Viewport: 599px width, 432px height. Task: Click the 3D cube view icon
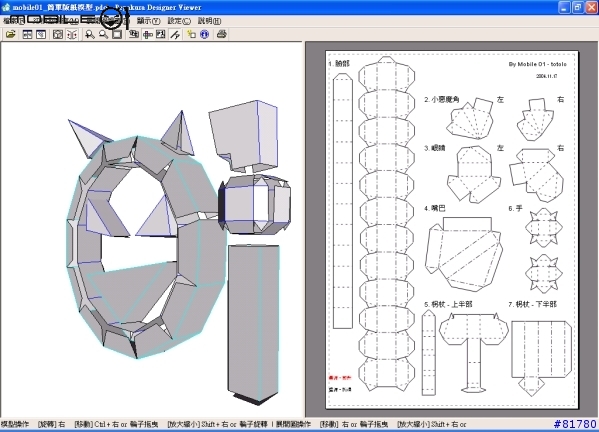coord(58,34)
